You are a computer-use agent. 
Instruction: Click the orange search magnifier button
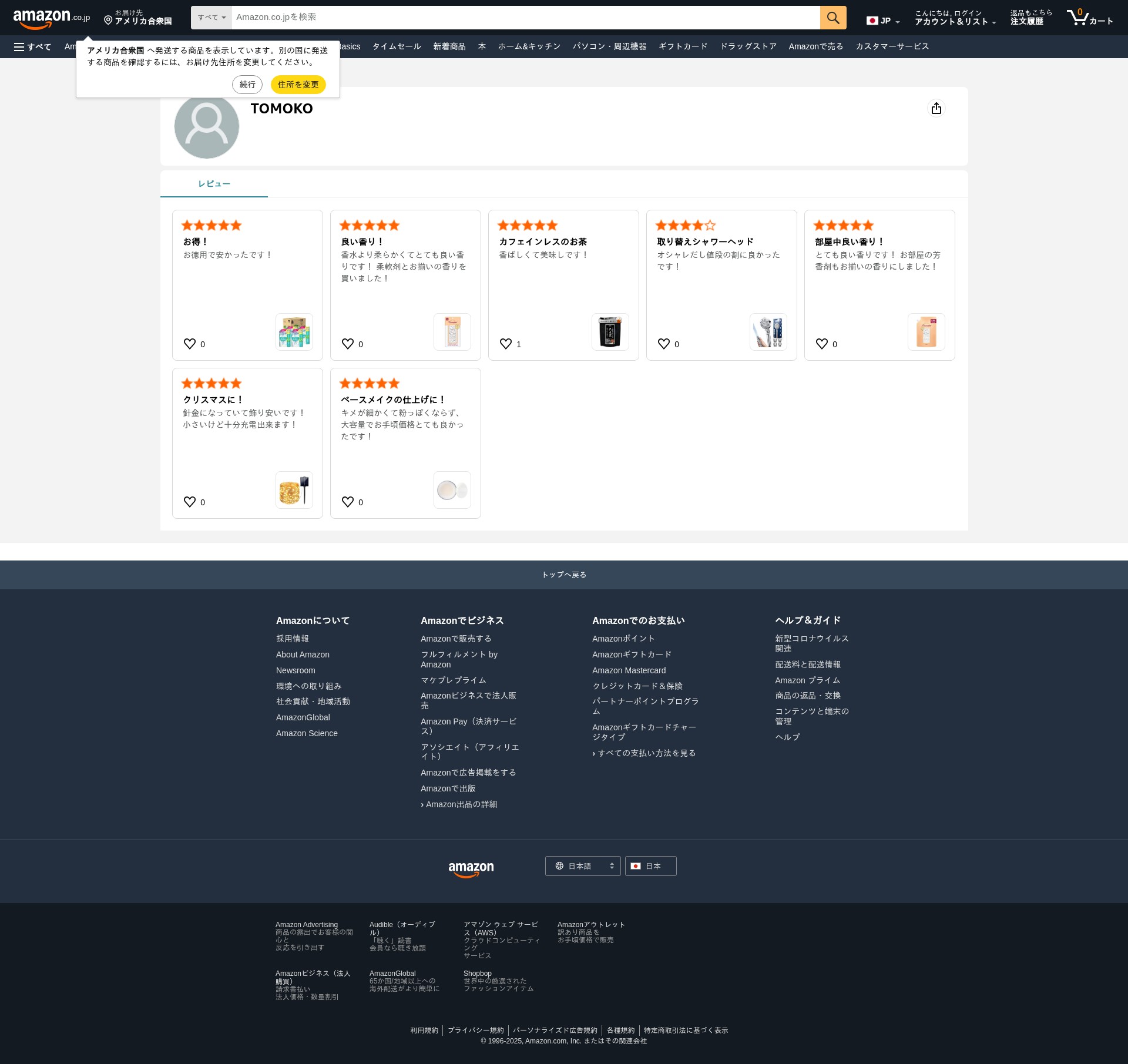(x=833, y=18)
